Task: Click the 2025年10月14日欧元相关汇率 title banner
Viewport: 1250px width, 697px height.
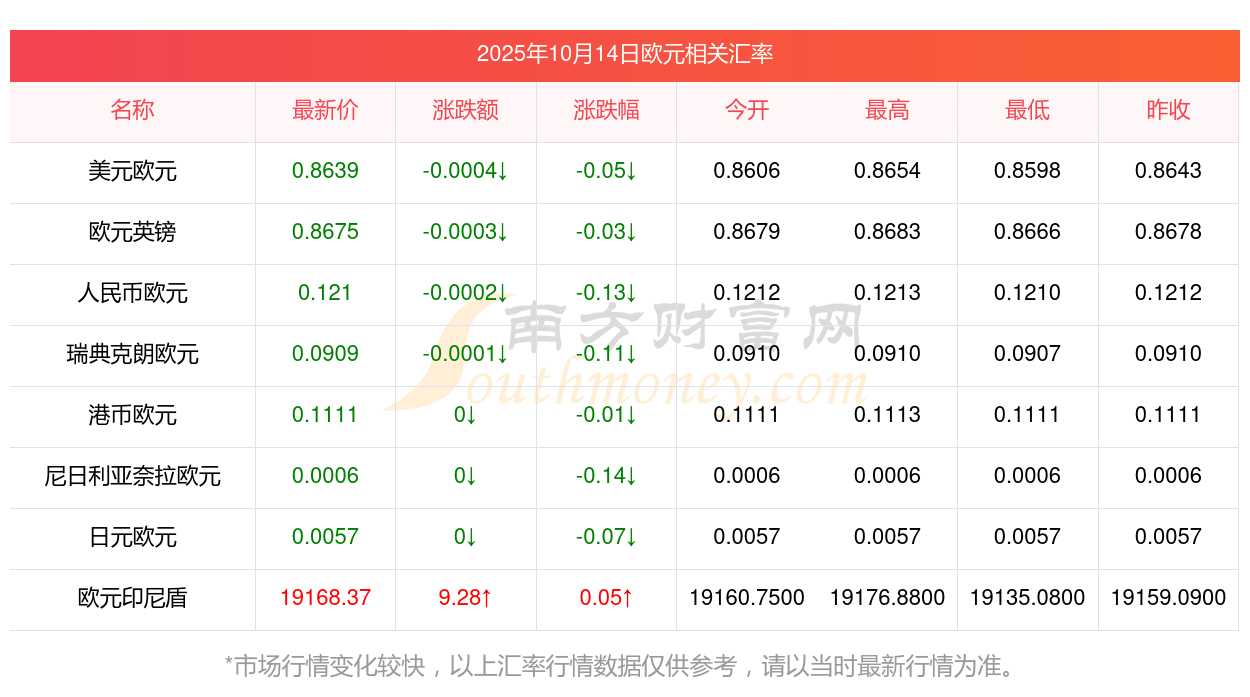Action: pos(624,54)
